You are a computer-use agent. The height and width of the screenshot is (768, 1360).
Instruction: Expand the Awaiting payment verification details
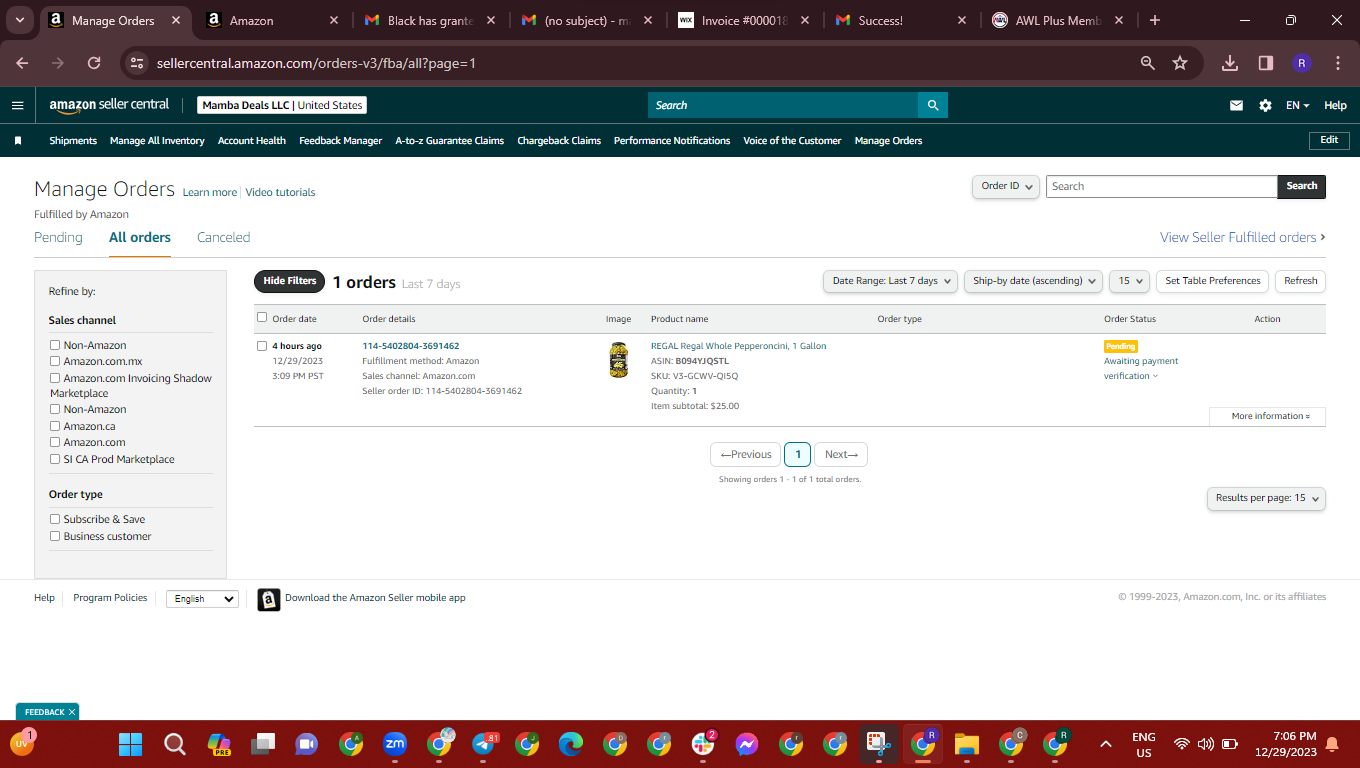pyautogui.click(x=1141, y=368)
